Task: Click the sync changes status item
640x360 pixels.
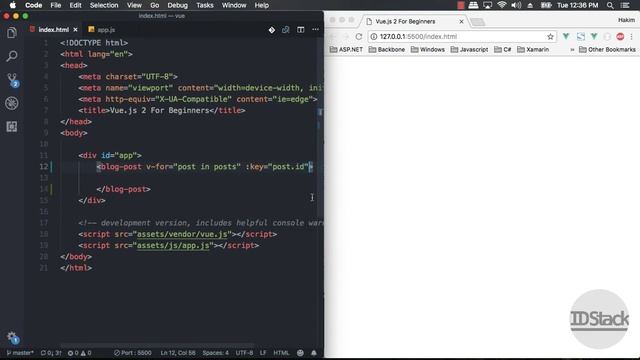Action: pos(51,353)
